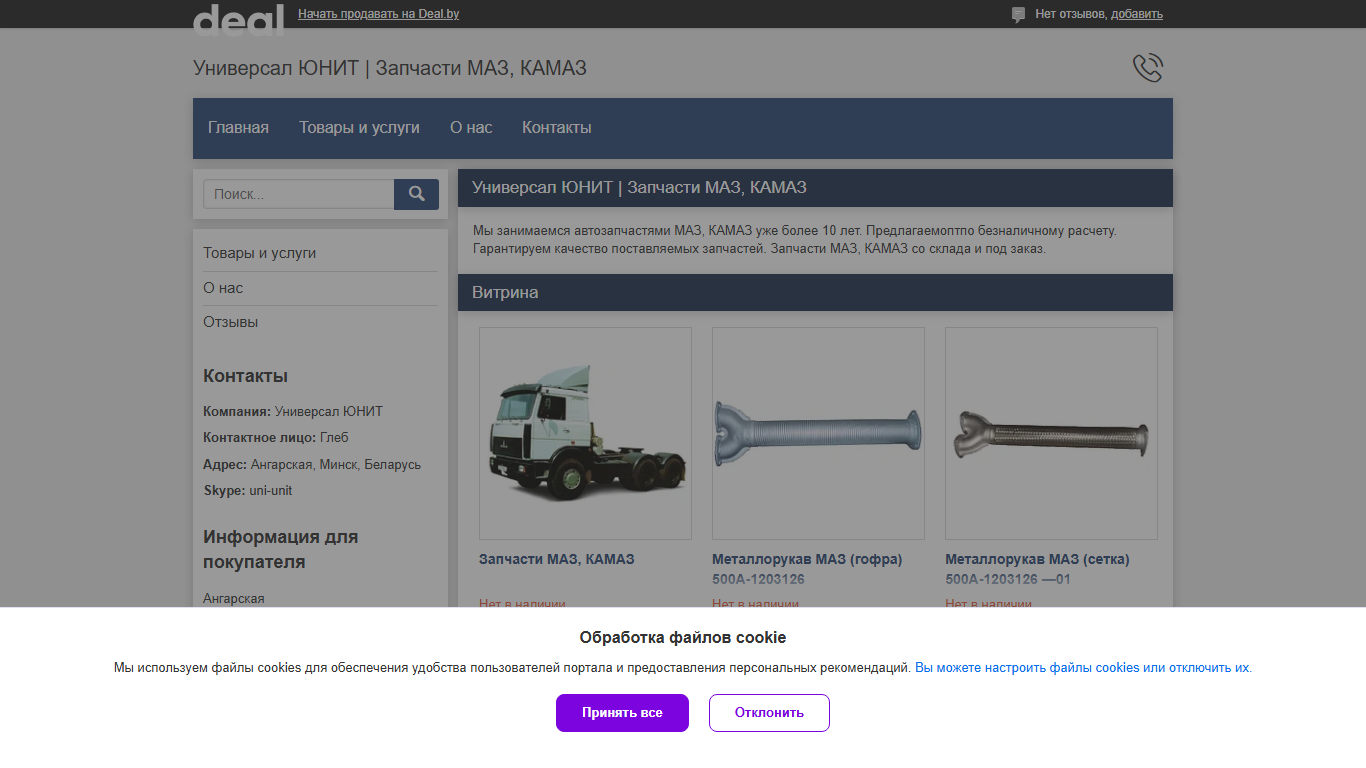Screen dimensions: 1366x768
Task: Click the добавить review link
Action: click(1137, 14)
